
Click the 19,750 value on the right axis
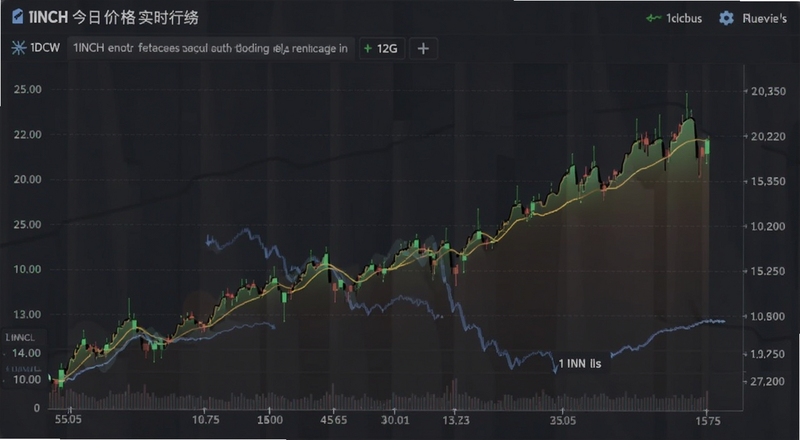pyautogui.click(x=769, y=354)
